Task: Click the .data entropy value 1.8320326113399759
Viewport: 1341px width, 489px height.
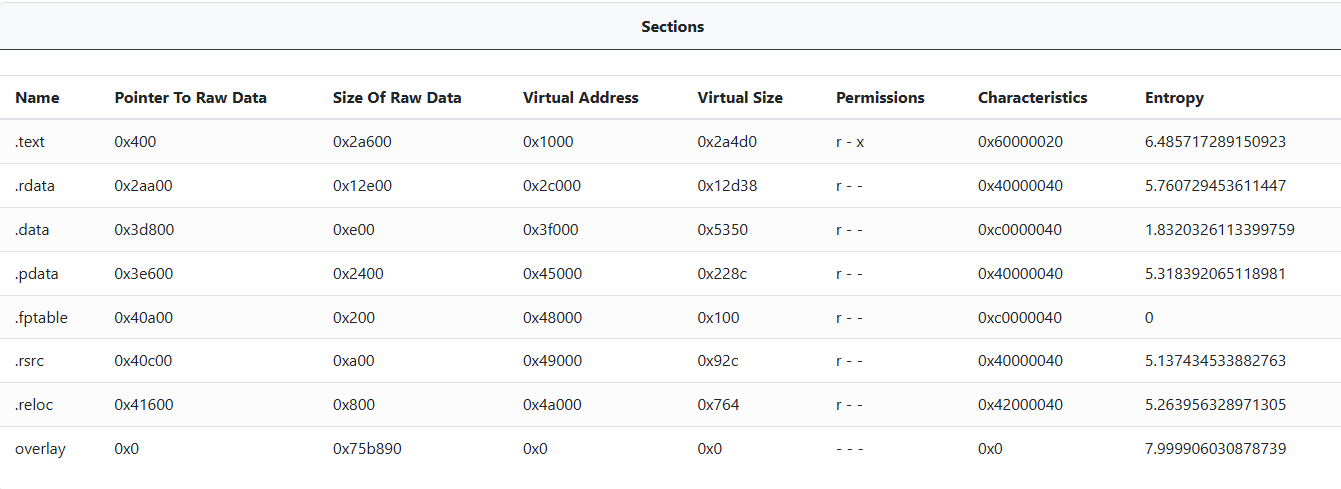Action: pos(1219,230)
